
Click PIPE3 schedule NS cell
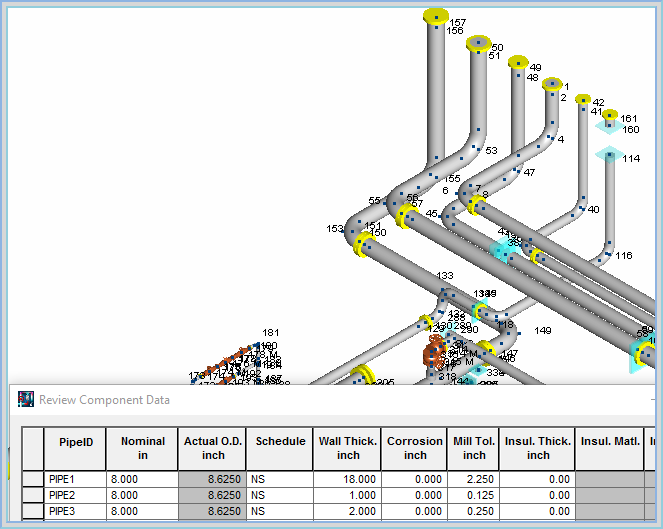[x=280, y=511]
